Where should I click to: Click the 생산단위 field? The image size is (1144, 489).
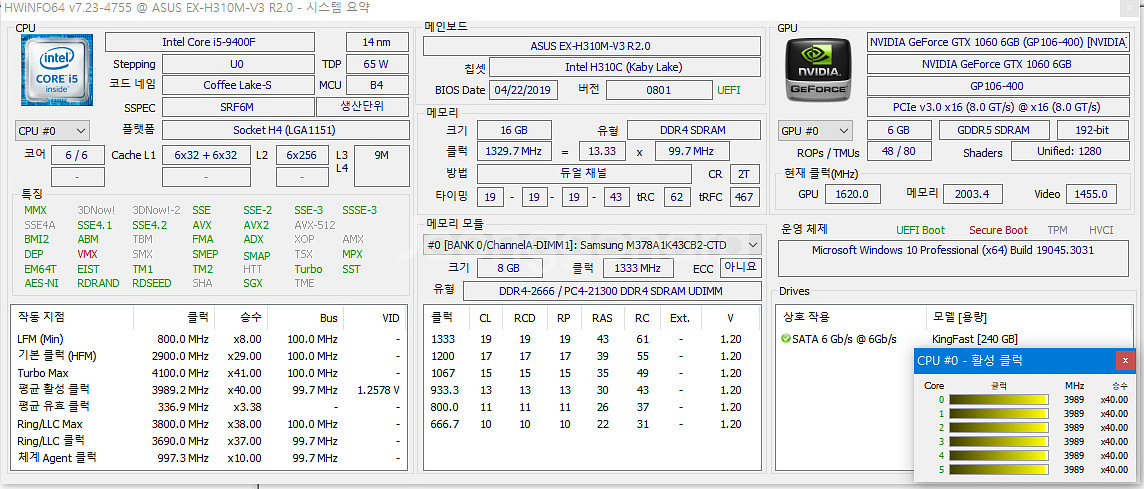pyautogui.click(x=363, y=107)
